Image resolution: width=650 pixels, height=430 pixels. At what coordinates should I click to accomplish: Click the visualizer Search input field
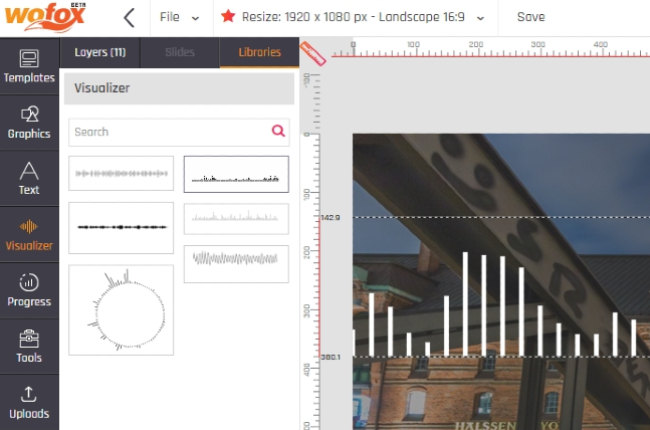point(168,131)
